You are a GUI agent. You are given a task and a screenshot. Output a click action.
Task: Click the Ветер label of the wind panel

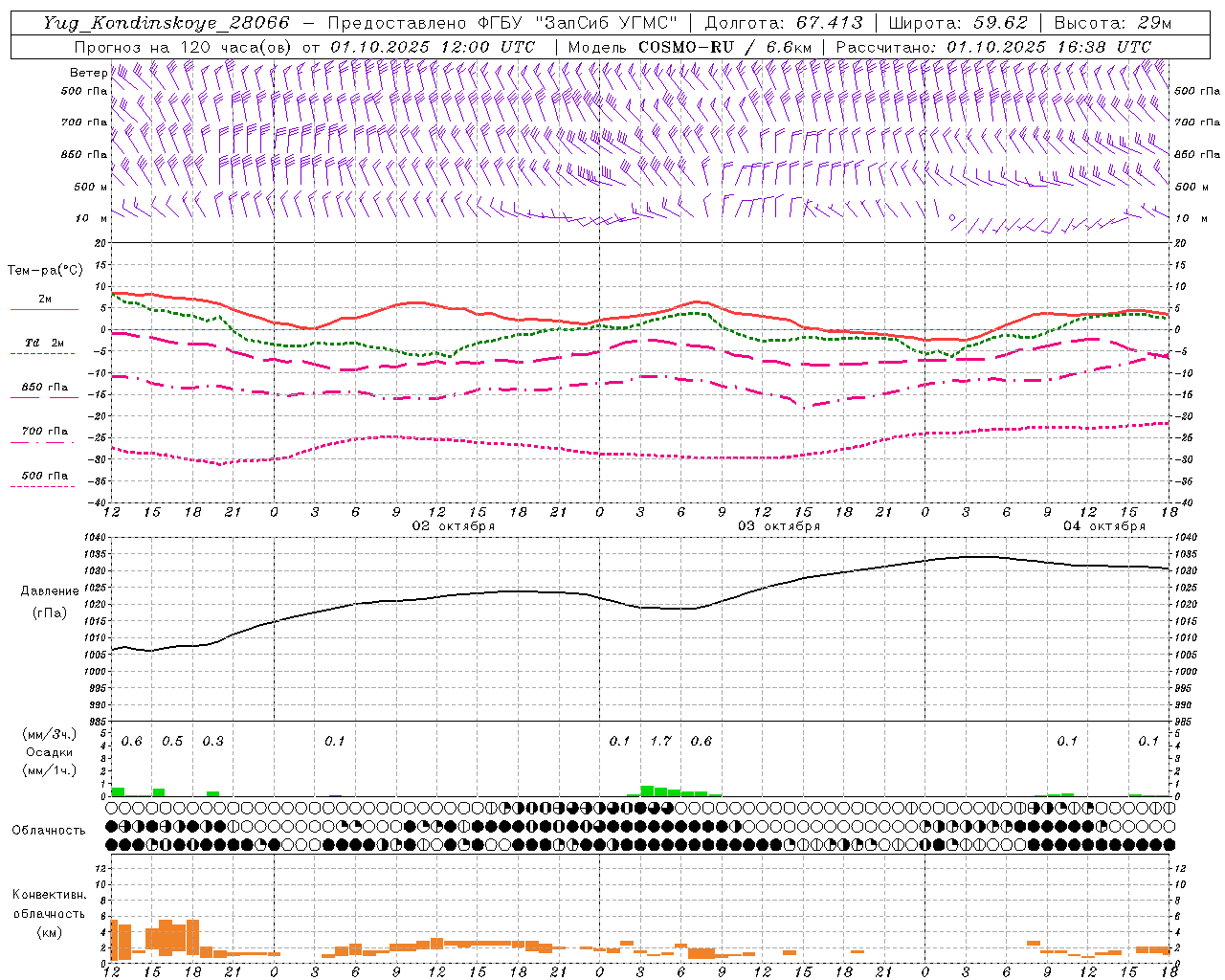click(x=88, y=73)
